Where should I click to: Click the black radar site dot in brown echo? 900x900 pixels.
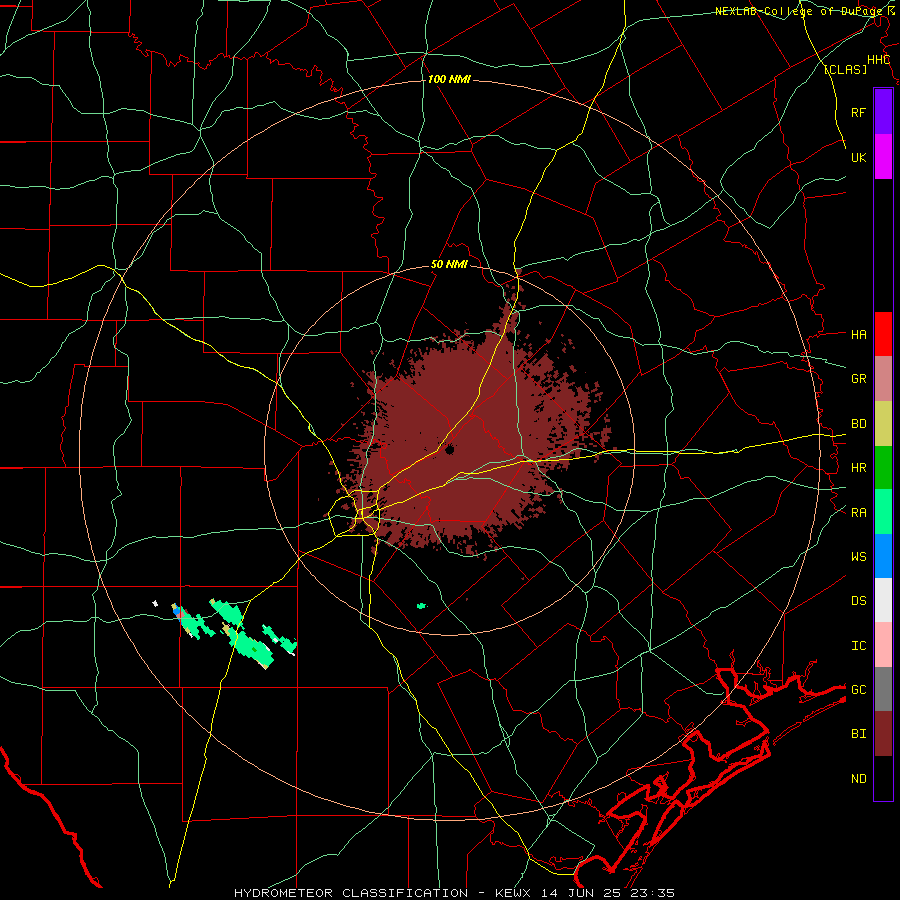[449, 449]
